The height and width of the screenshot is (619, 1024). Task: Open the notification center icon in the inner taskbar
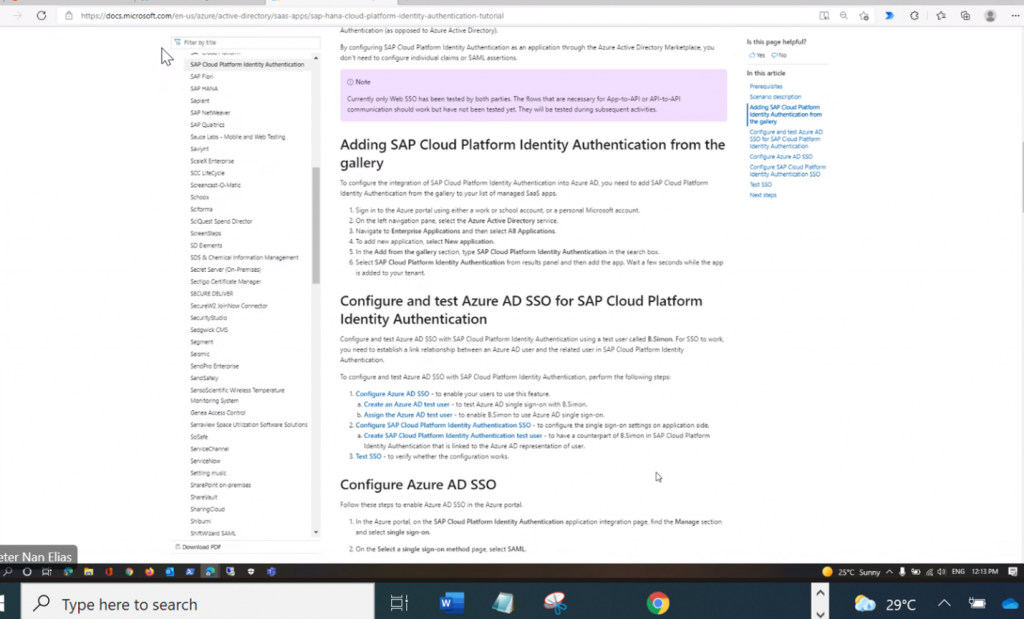coord(1013,572)
